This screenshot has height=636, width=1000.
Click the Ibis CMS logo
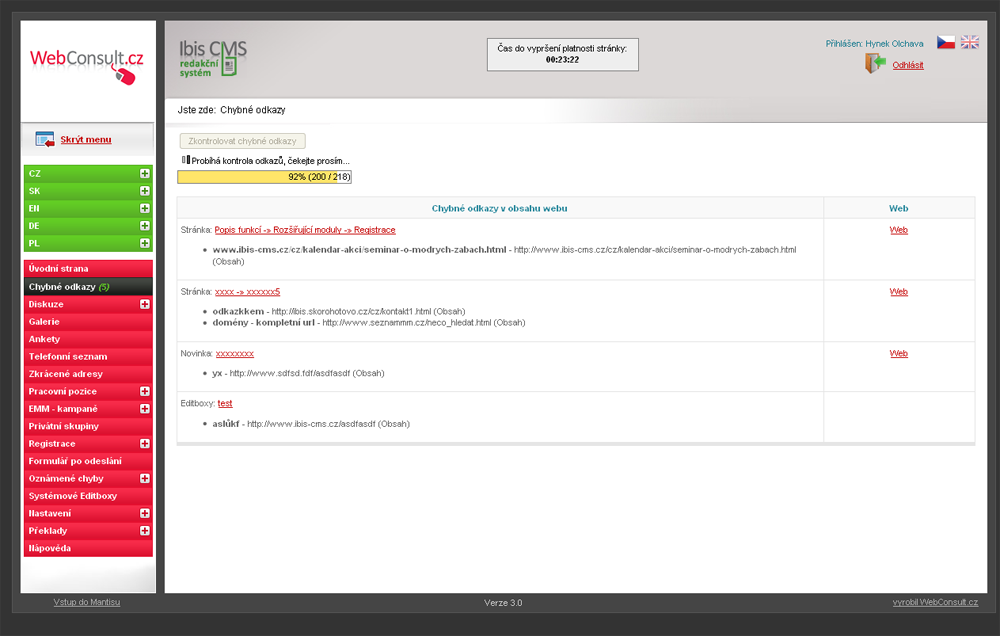click(x=212, y=58)
